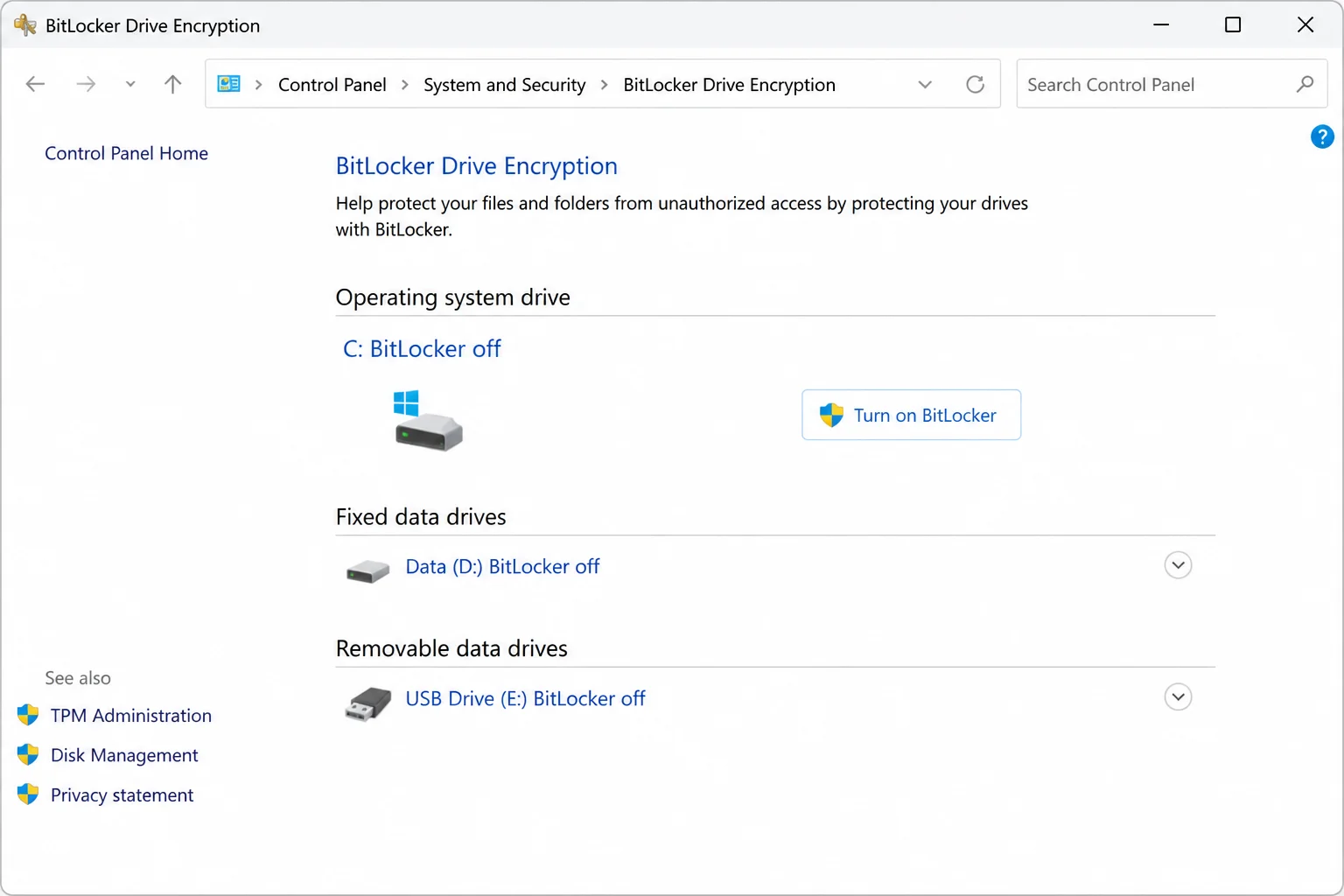
Task: Open TPM Administration link
Action: click(x=131, y=716)
